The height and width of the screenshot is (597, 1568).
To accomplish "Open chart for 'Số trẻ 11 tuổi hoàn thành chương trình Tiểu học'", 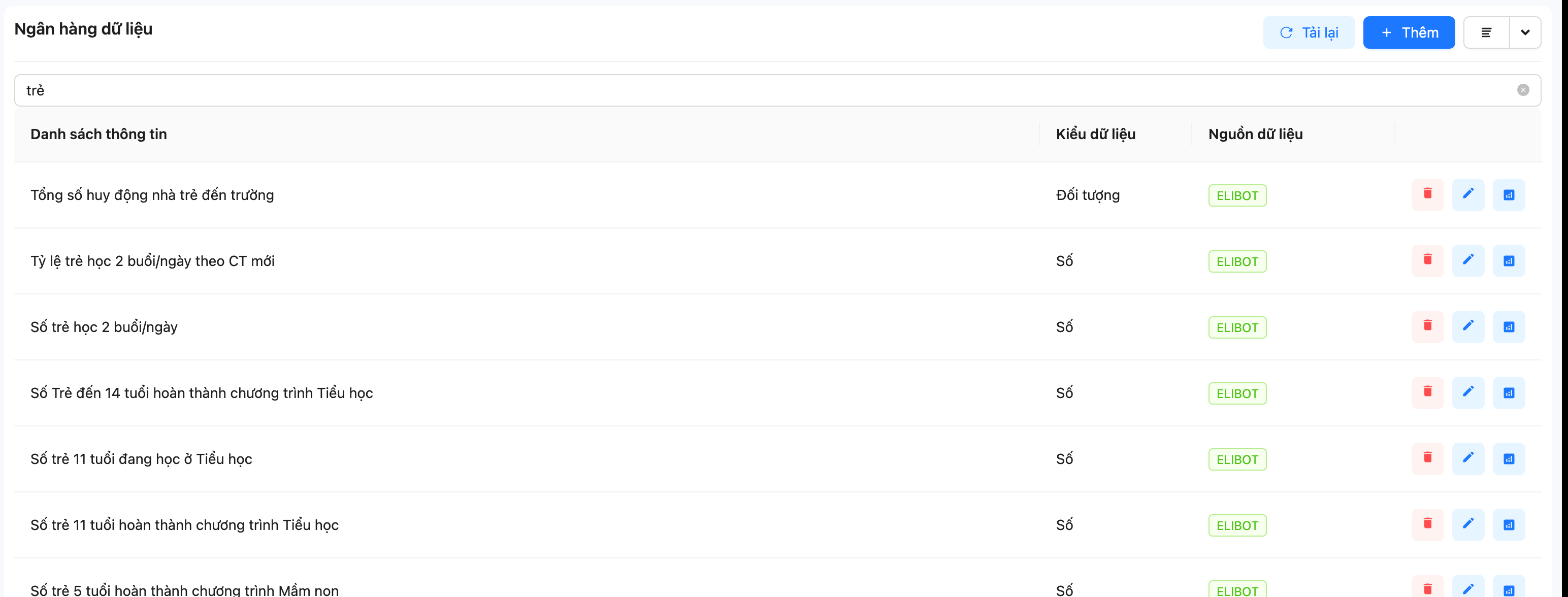I will click(x=1509, y=524).
